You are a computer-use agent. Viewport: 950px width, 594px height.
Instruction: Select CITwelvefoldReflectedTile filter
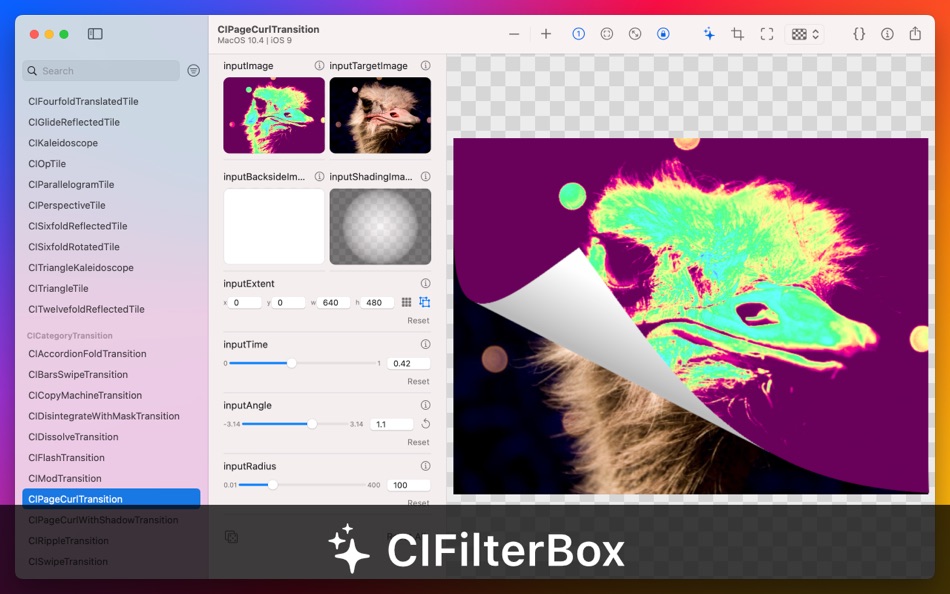tap(86, 309)
